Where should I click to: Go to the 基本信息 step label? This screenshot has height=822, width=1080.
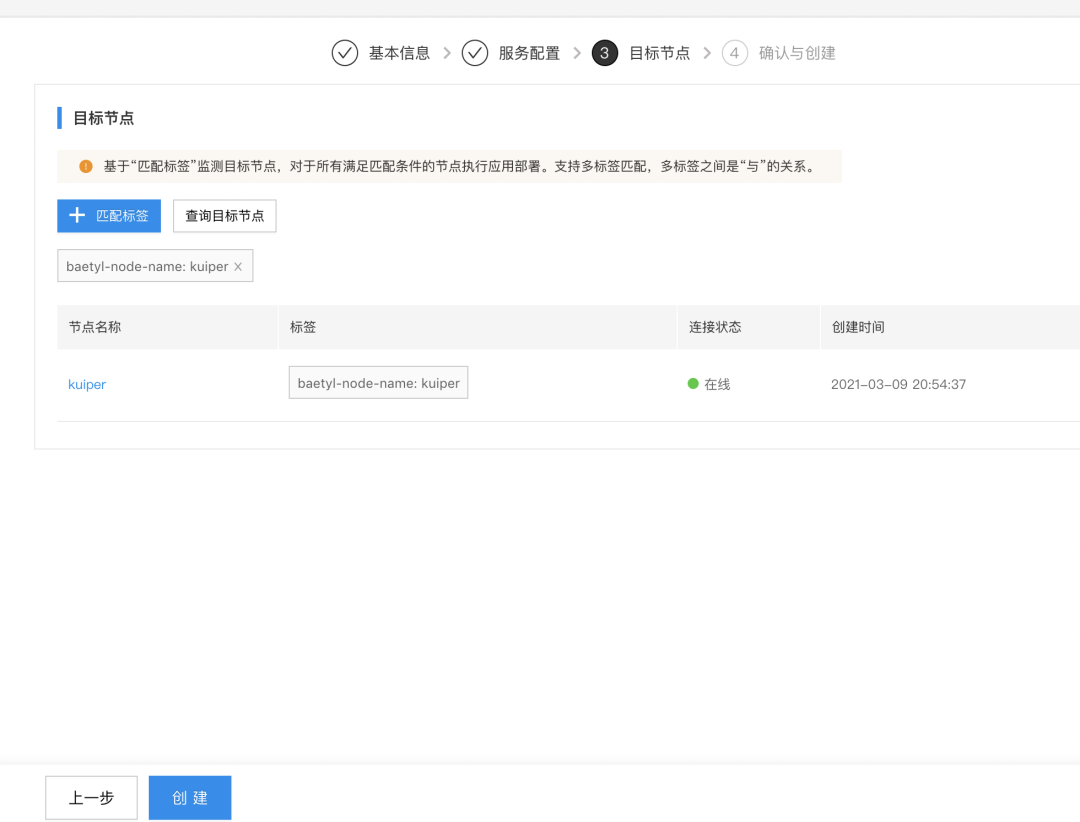coord(399,53)
